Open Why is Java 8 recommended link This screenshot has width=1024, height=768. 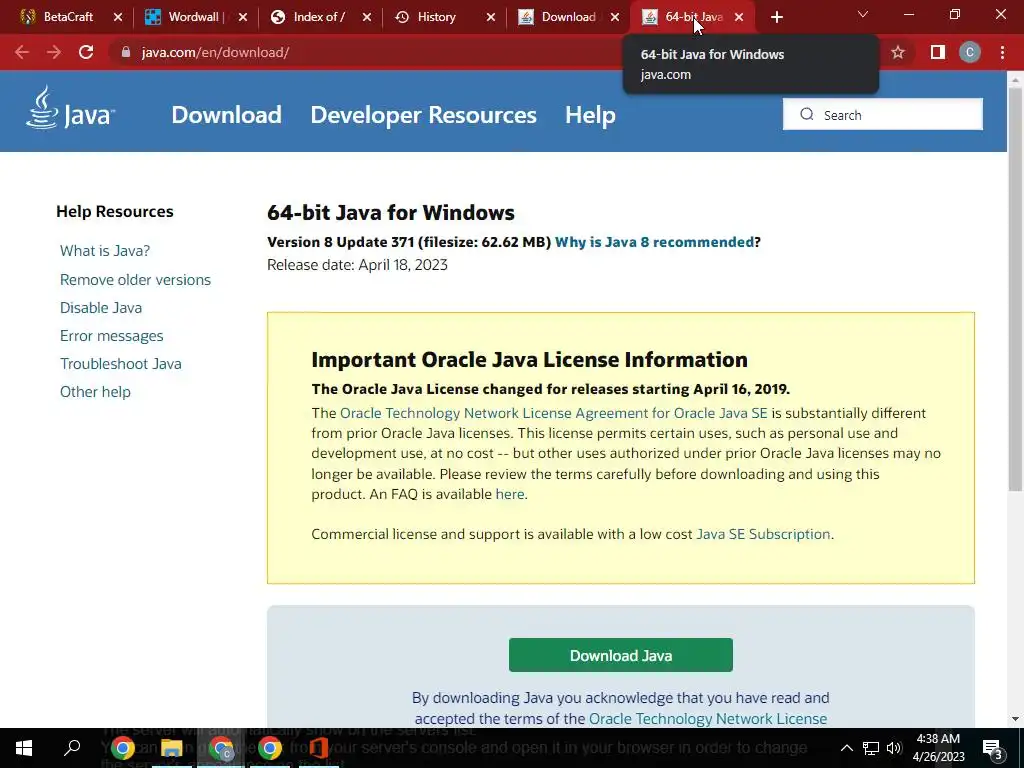click(x=654, y=242)
